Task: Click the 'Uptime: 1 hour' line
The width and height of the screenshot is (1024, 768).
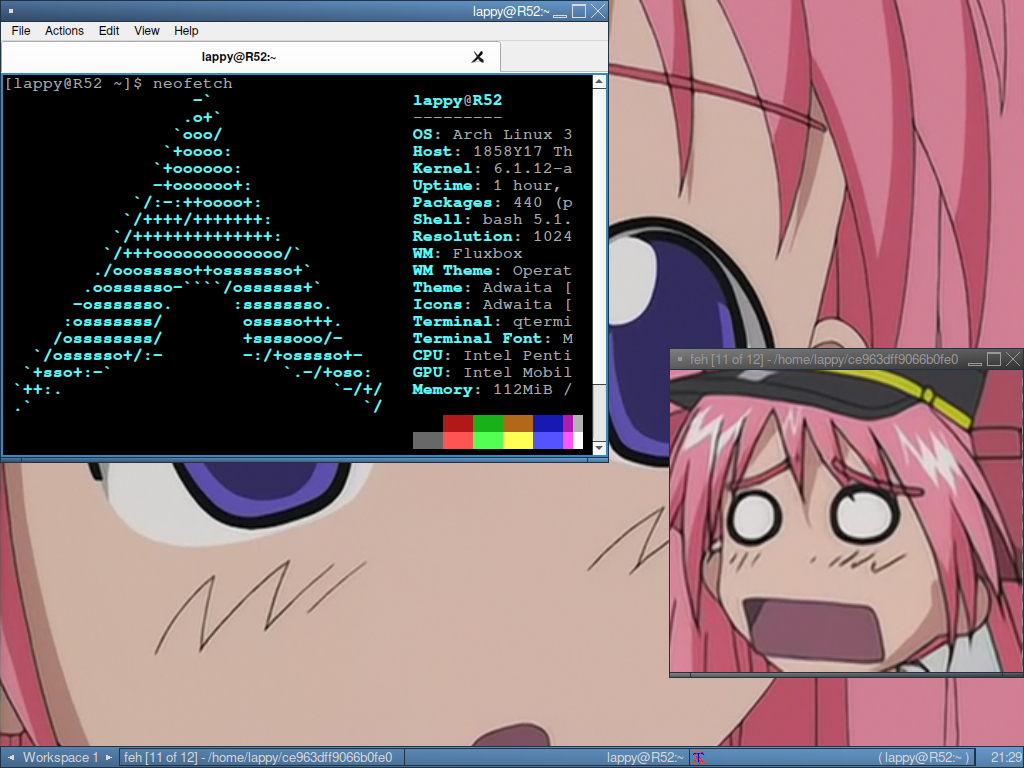Action: point(487,185)
